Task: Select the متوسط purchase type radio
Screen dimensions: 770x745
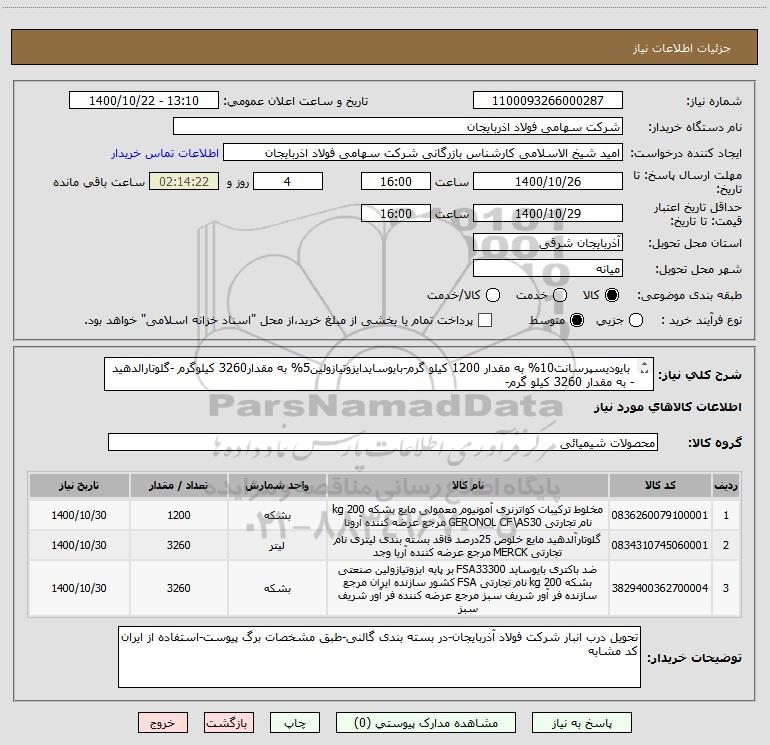Action: 577,320
